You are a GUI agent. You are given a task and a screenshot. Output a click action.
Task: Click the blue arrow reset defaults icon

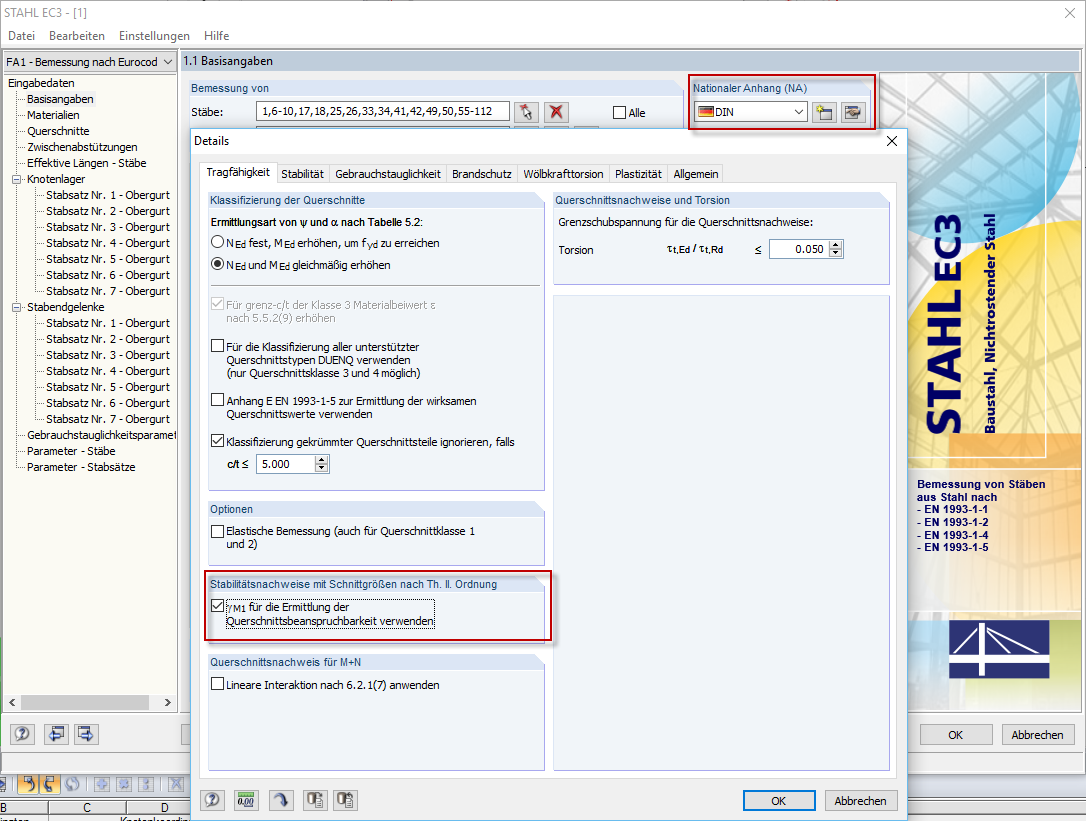coord(281,800)
